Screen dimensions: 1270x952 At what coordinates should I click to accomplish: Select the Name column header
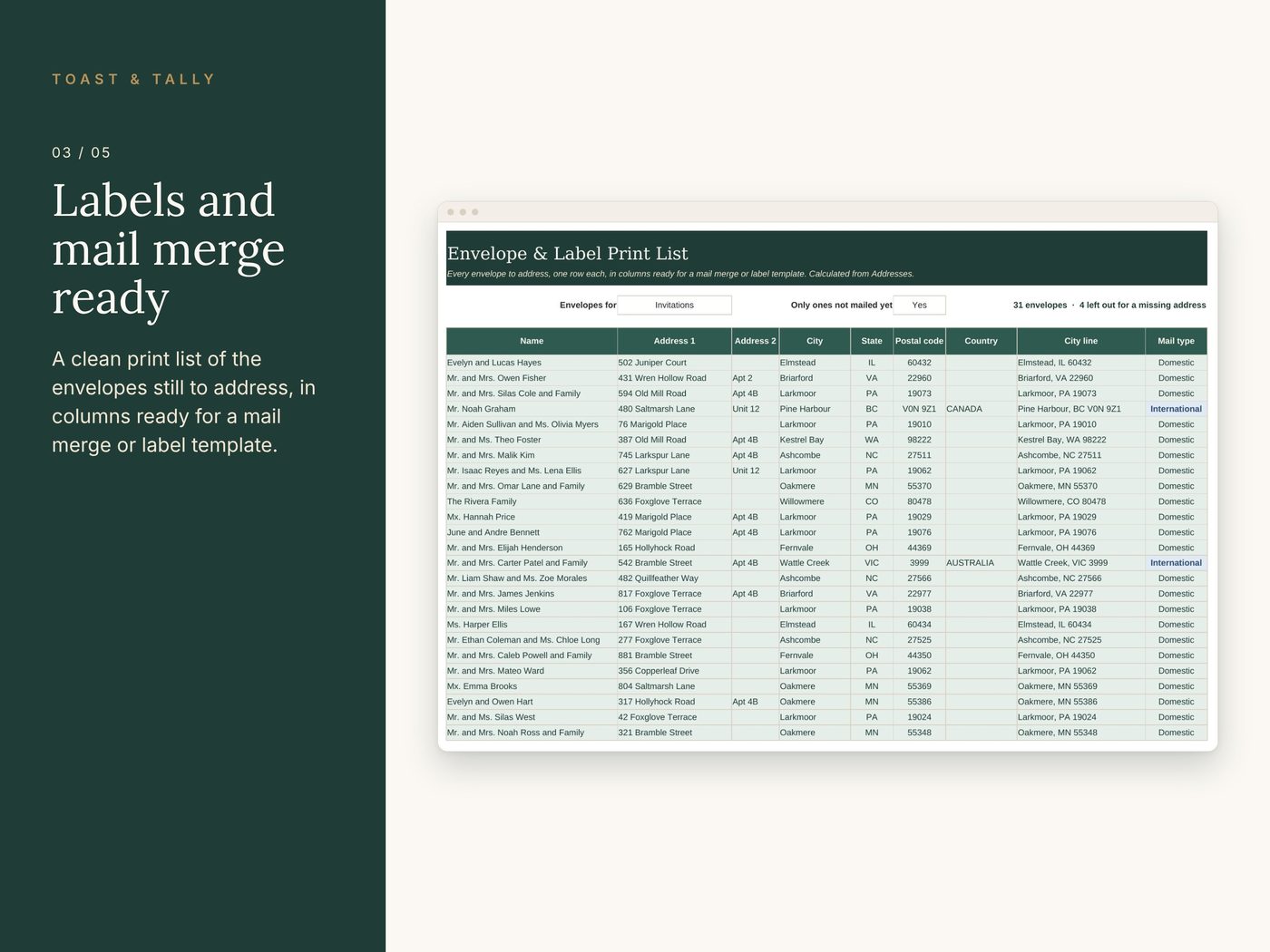(x=532, y=341)
